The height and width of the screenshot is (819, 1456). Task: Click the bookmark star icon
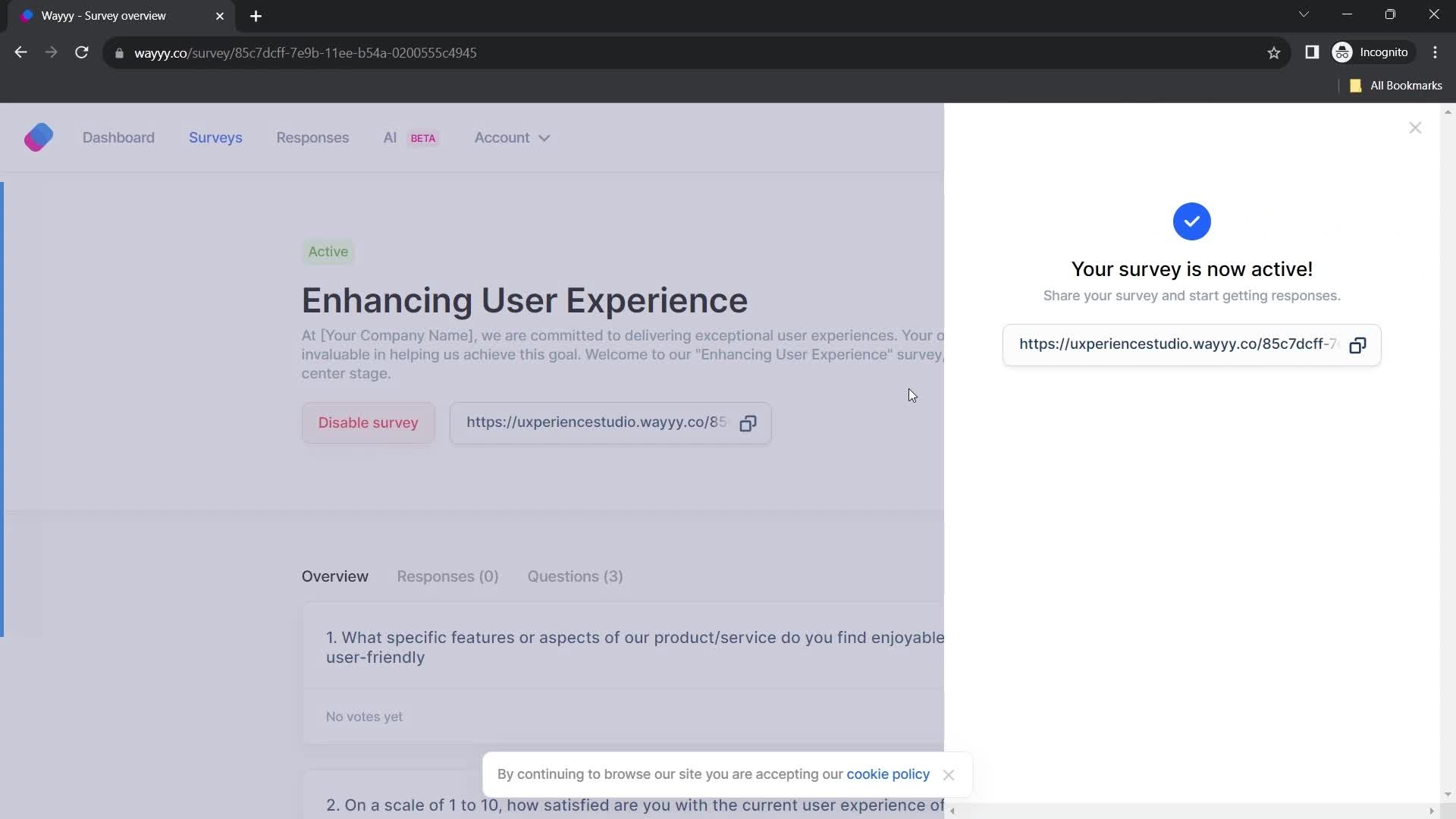coord(1275,53)
